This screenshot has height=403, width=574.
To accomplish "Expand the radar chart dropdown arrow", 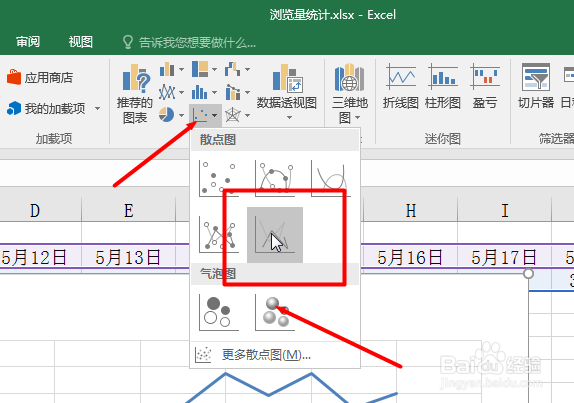I will 247,115.
